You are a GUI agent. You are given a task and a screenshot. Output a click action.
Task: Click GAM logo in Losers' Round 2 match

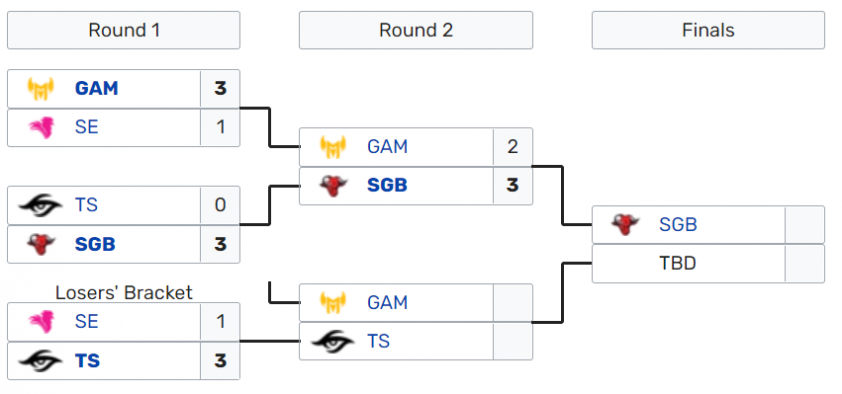(x=333, y=303)
